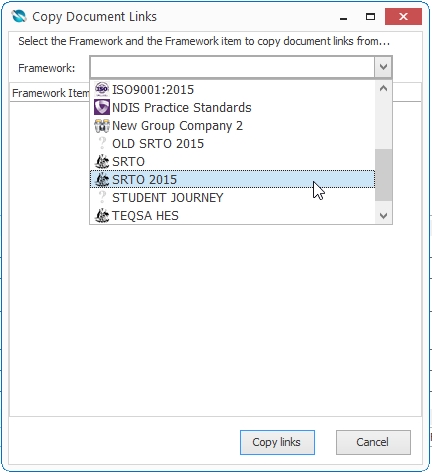
Task: Click the app logo in the title bar
Action: [19, 16]
